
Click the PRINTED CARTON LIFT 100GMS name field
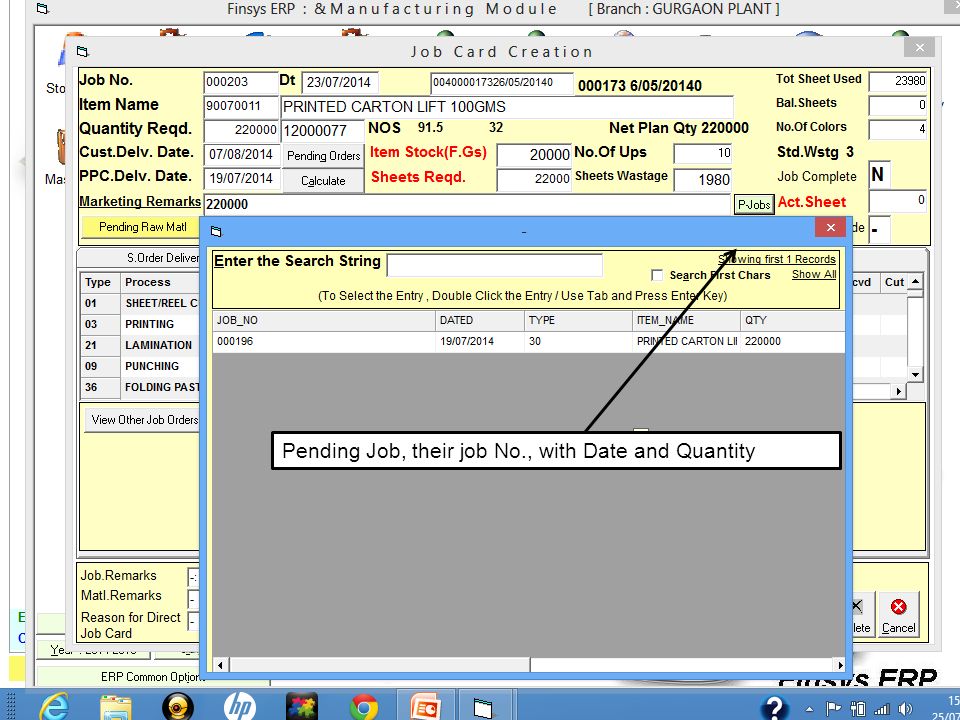[506, 107]
